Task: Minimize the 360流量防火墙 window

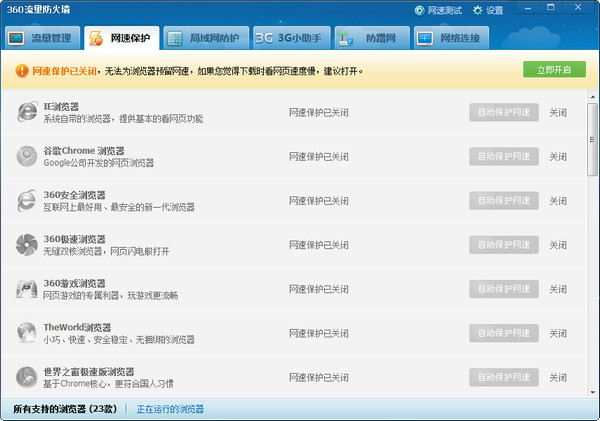Action: tap(528, 8)
